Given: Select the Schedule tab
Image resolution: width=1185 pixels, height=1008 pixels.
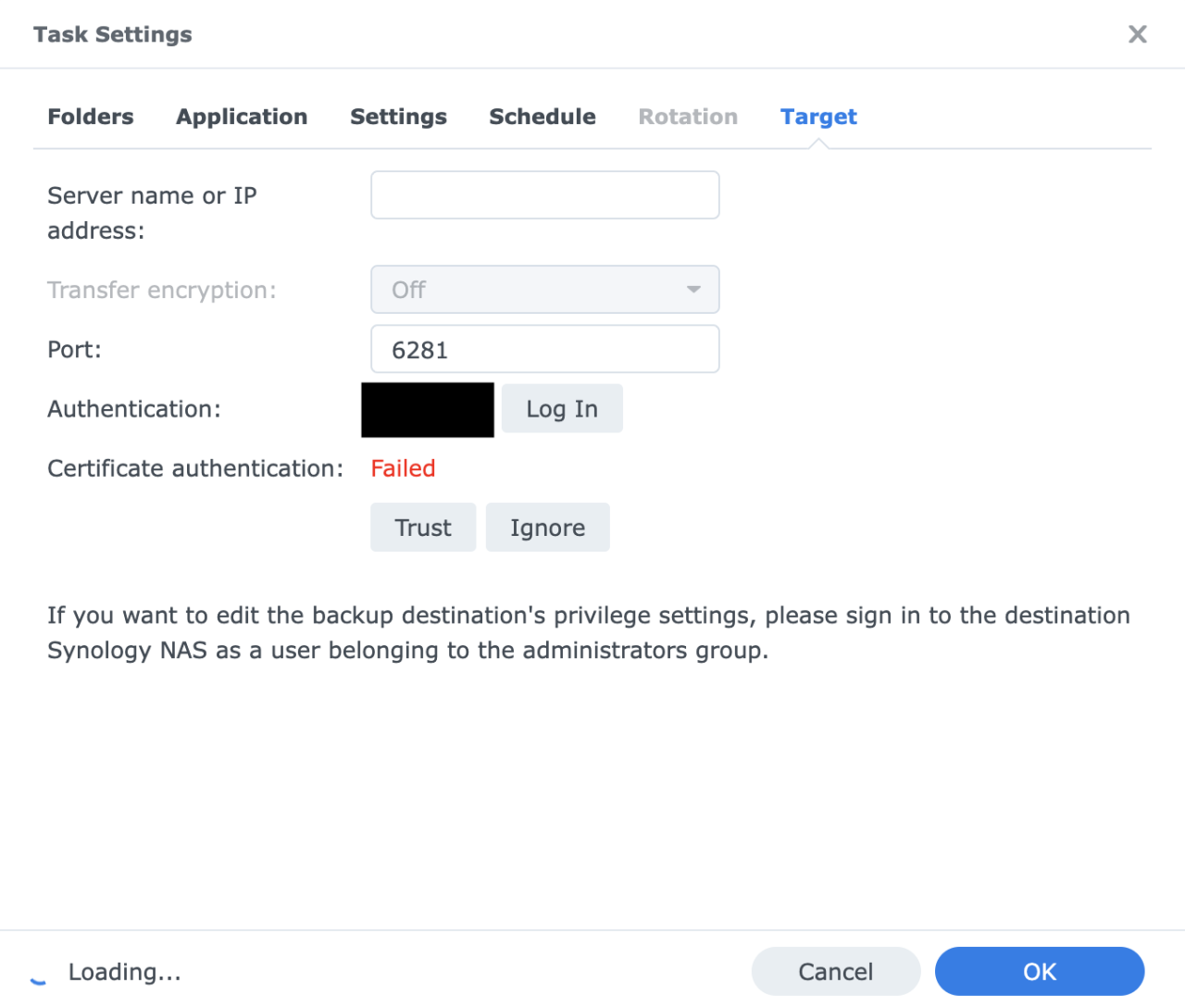Looking at the screenshot, I should click(542, 117).
